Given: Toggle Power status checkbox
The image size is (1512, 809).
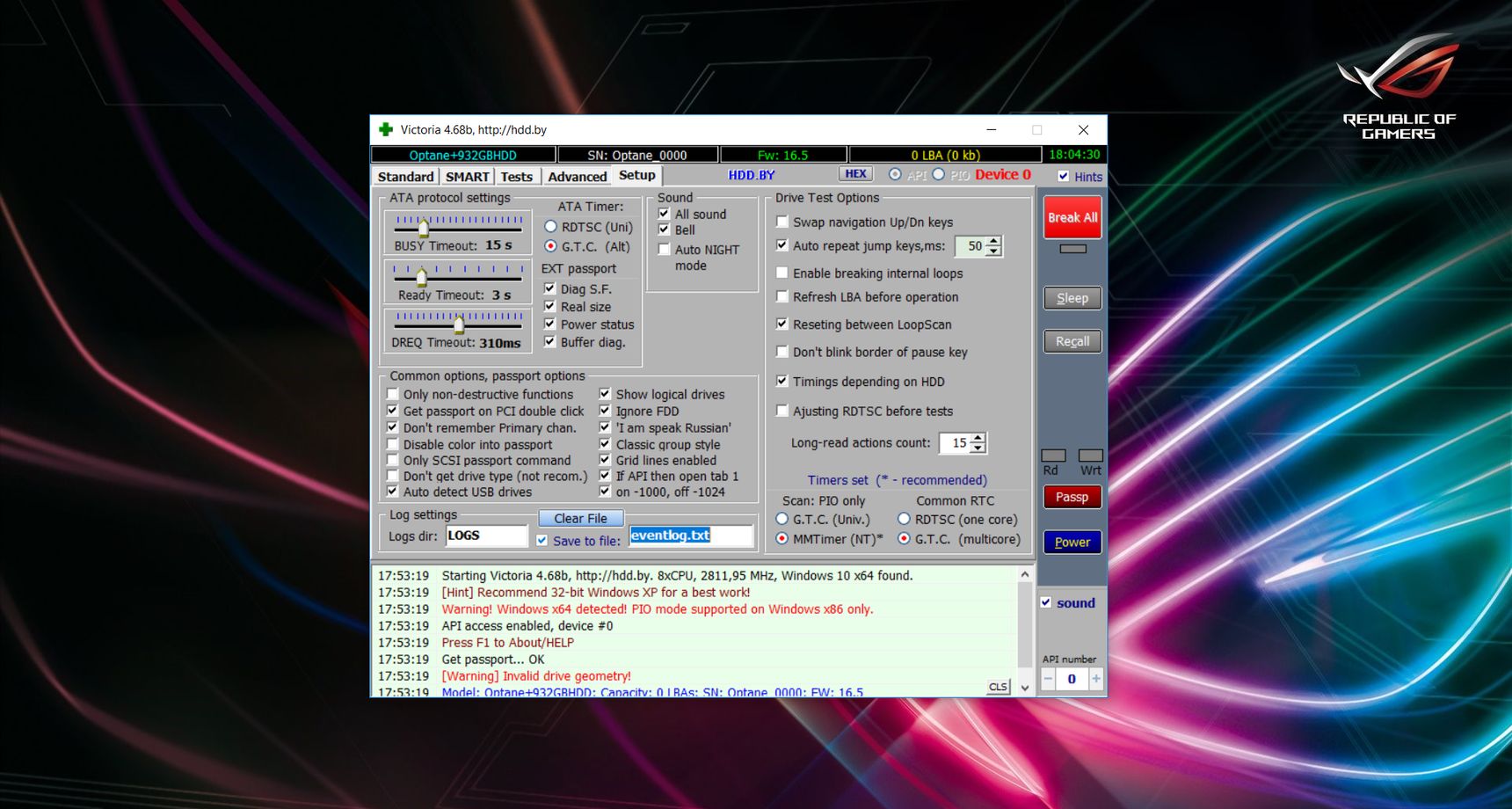Looking at the screenshot, I should click(549, 324).
